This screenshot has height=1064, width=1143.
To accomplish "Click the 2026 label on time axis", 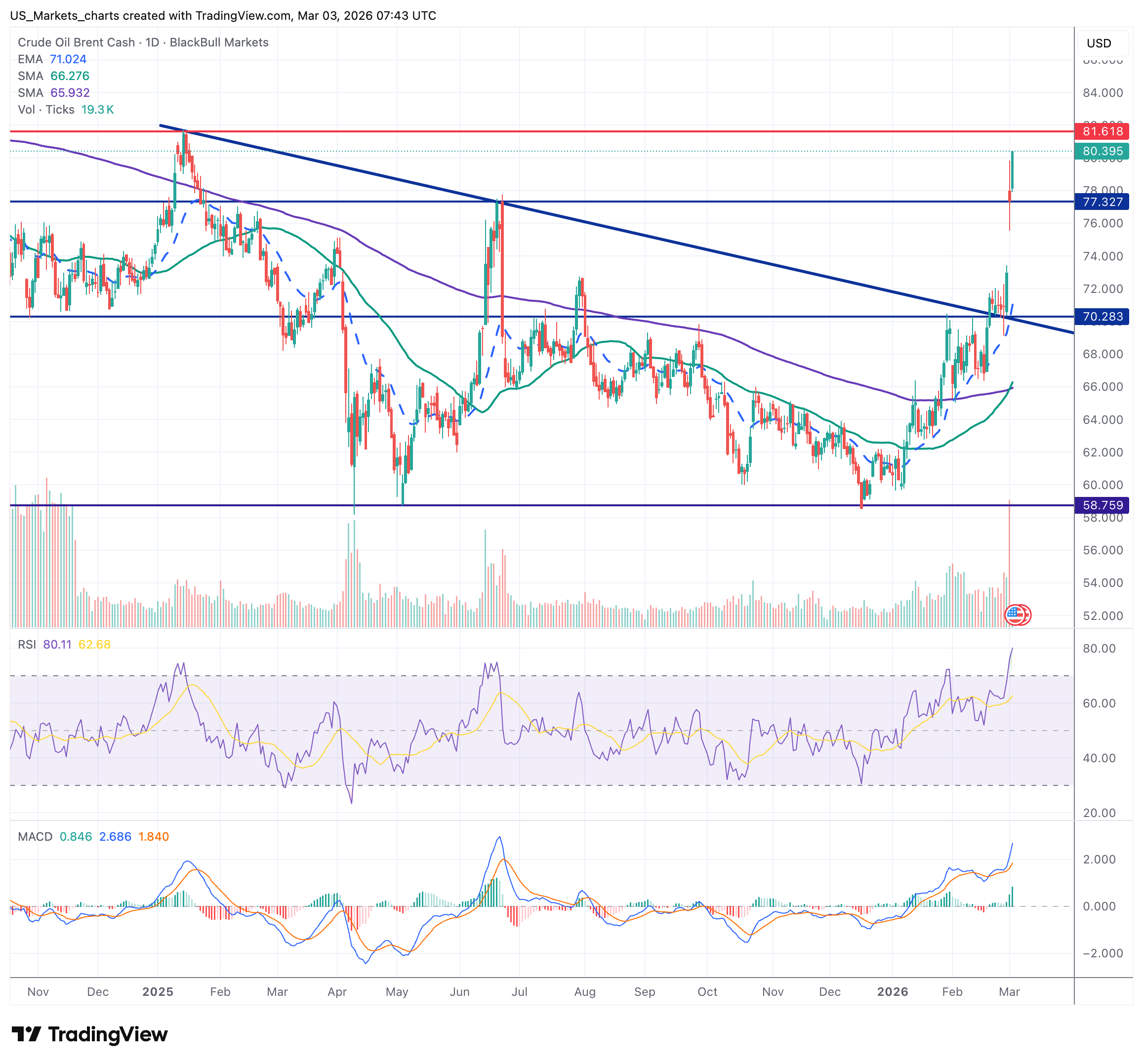I will coord(893,991).
